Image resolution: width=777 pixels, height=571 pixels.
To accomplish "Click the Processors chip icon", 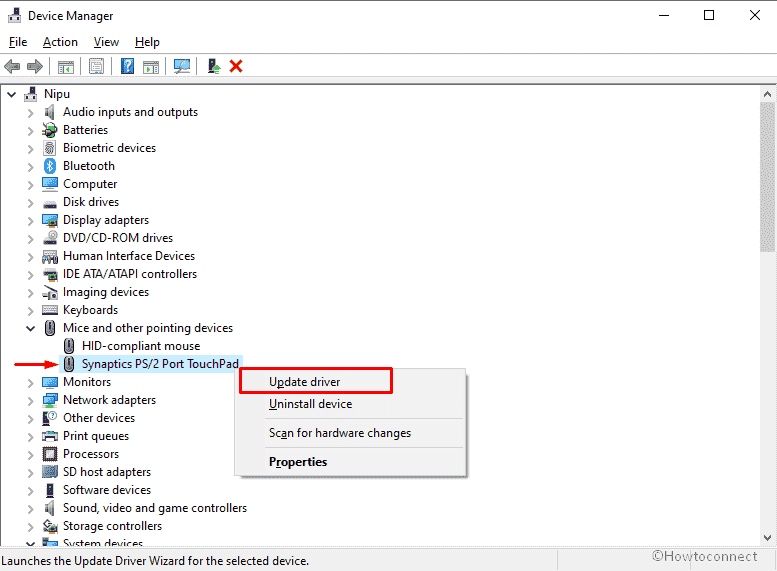I will point(50,454).
